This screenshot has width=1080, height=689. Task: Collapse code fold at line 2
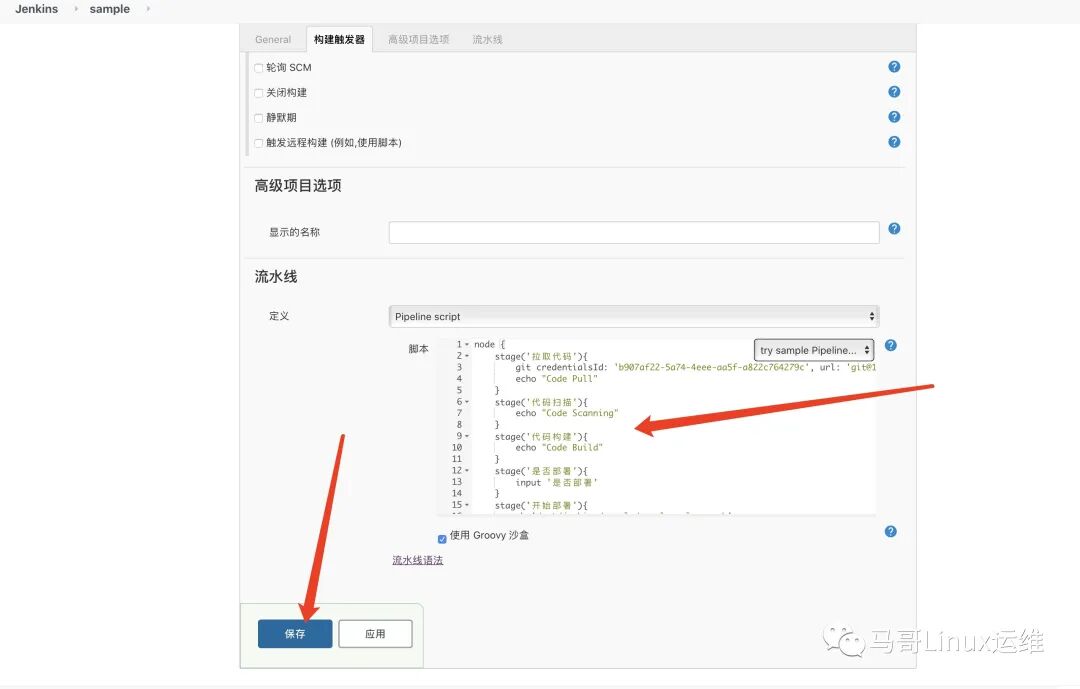pyautogui.click(x=467, y=356)
